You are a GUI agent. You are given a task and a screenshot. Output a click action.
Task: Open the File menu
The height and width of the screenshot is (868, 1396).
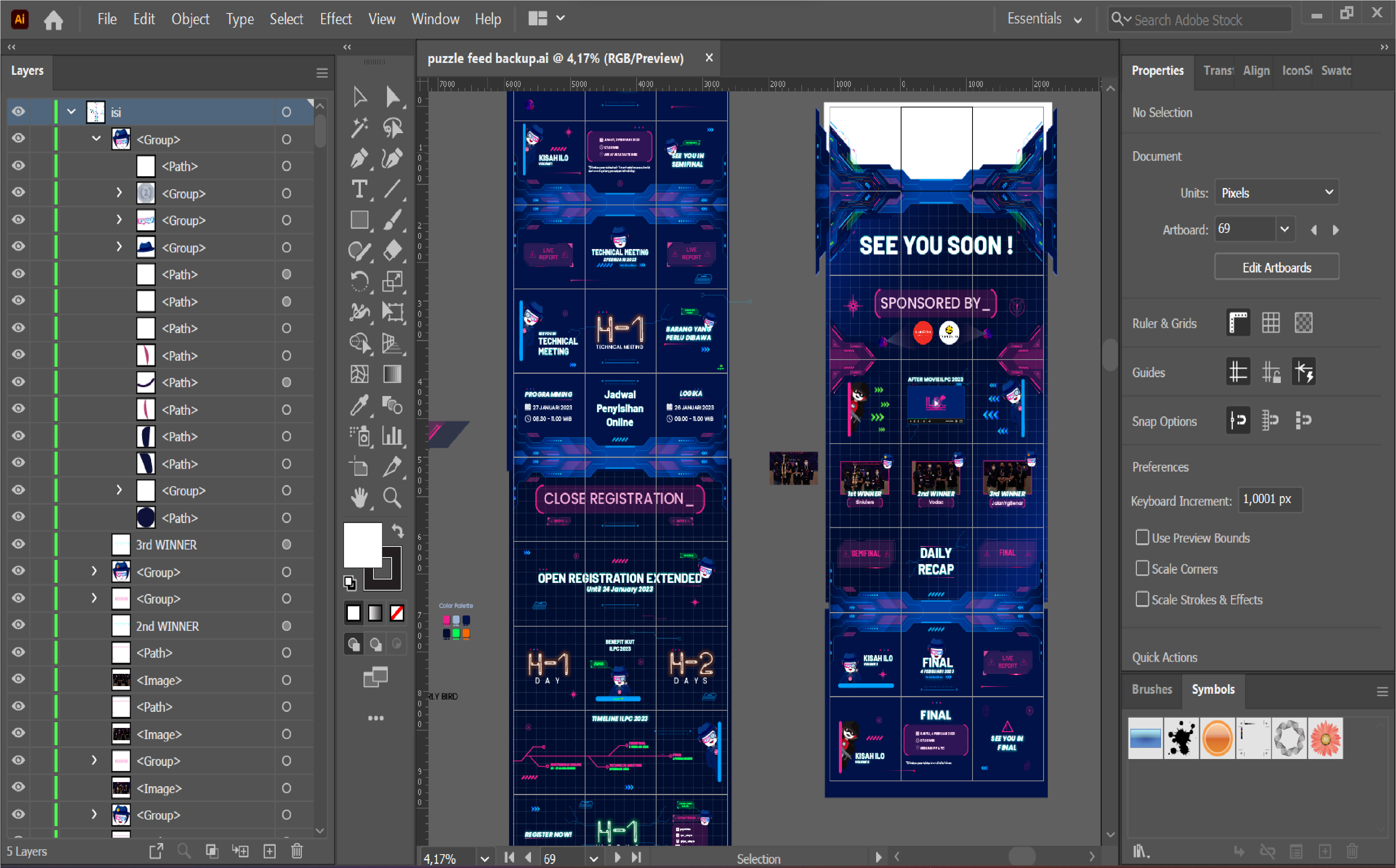point(107,19)
